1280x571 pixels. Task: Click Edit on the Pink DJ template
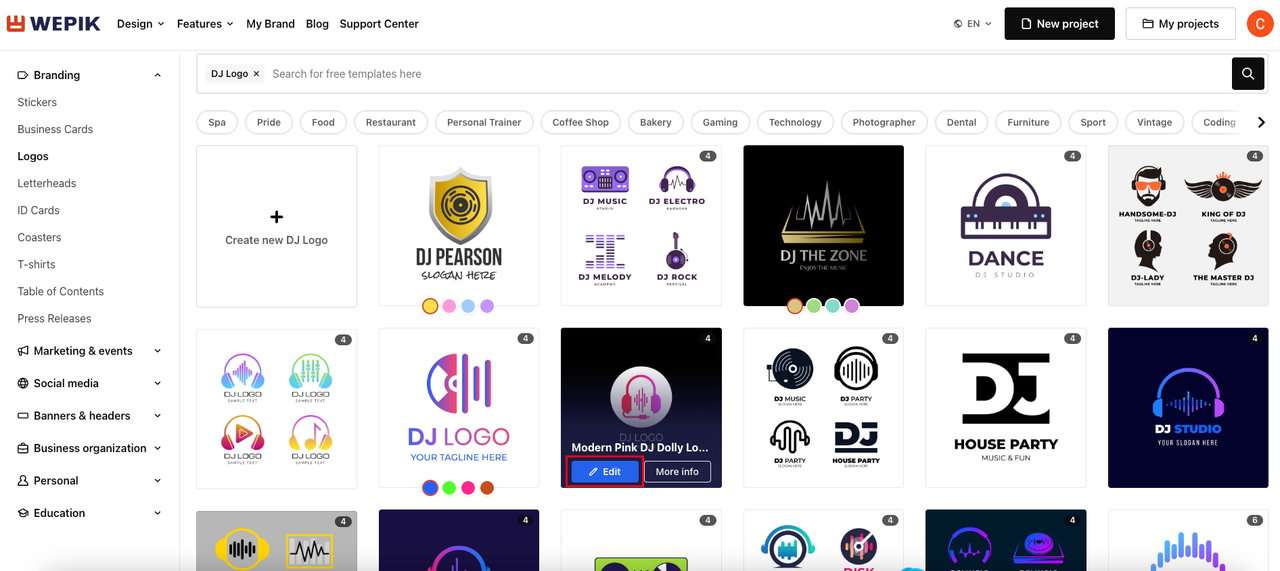point(604,472)
